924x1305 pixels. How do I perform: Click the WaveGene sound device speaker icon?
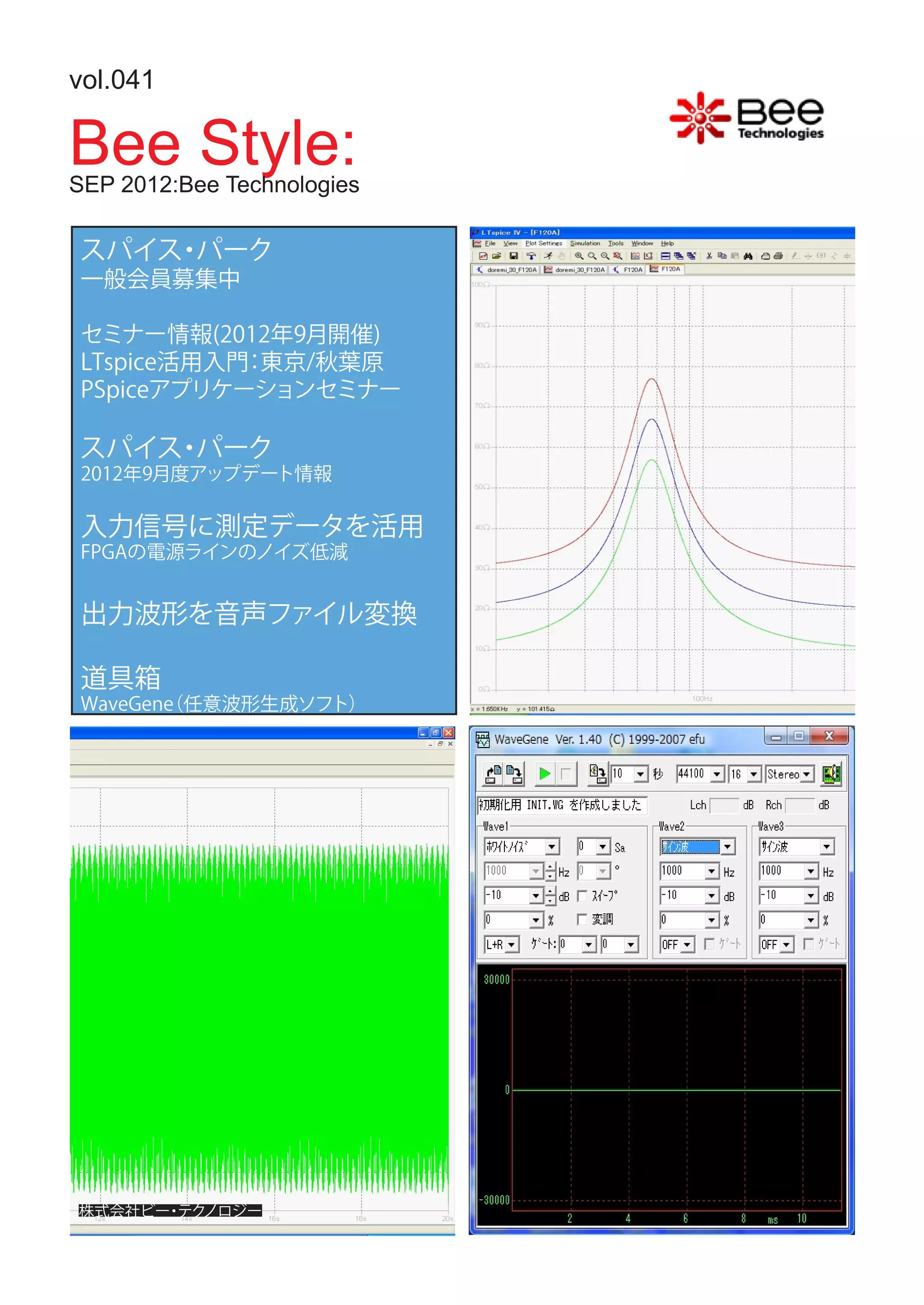click(x=831, y=773)
